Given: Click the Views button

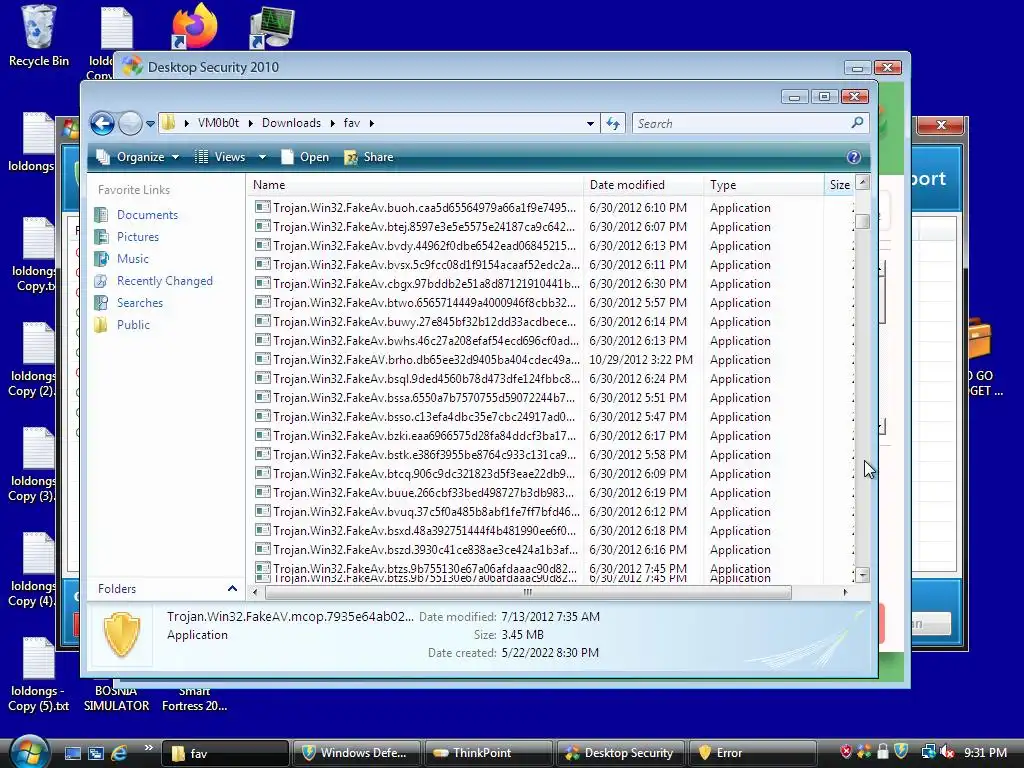Looking at the screenshot, I should 220,157.
